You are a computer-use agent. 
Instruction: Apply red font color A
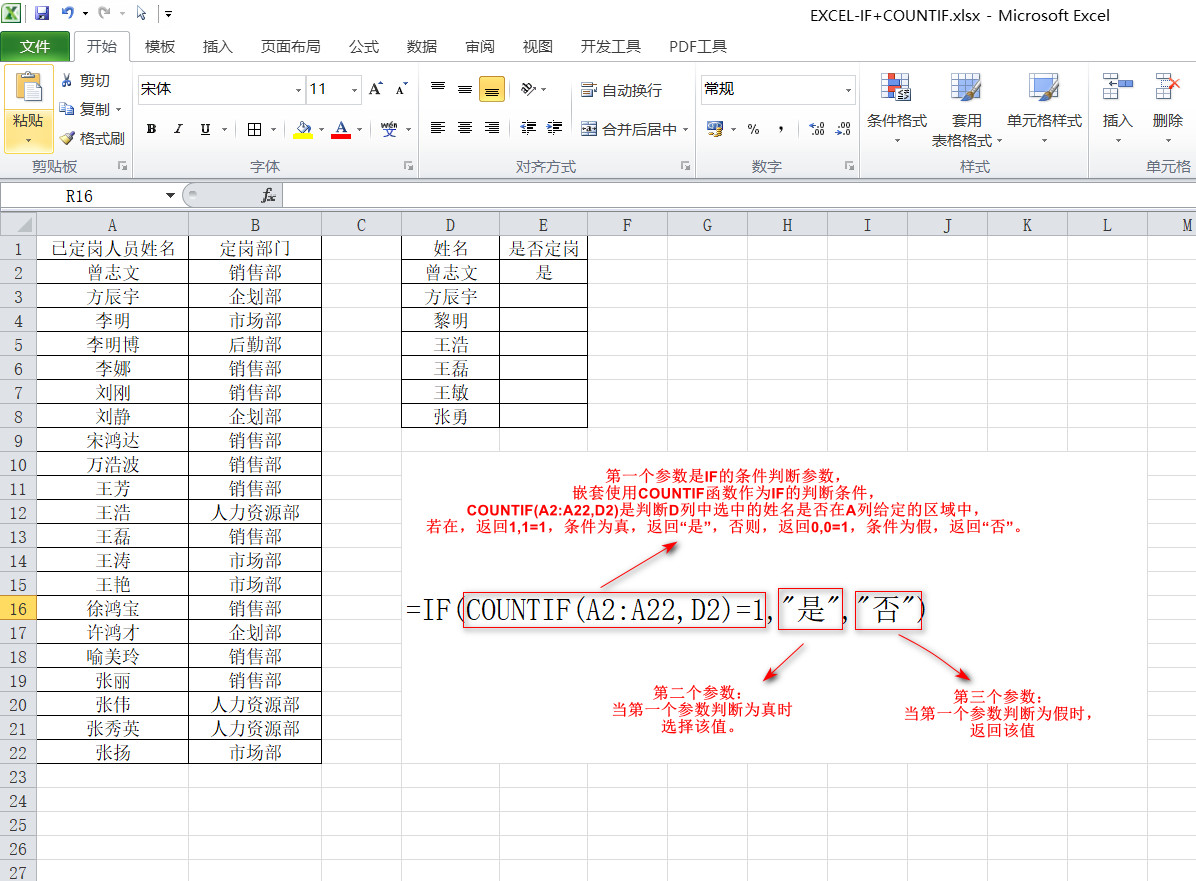pos(342,129)
